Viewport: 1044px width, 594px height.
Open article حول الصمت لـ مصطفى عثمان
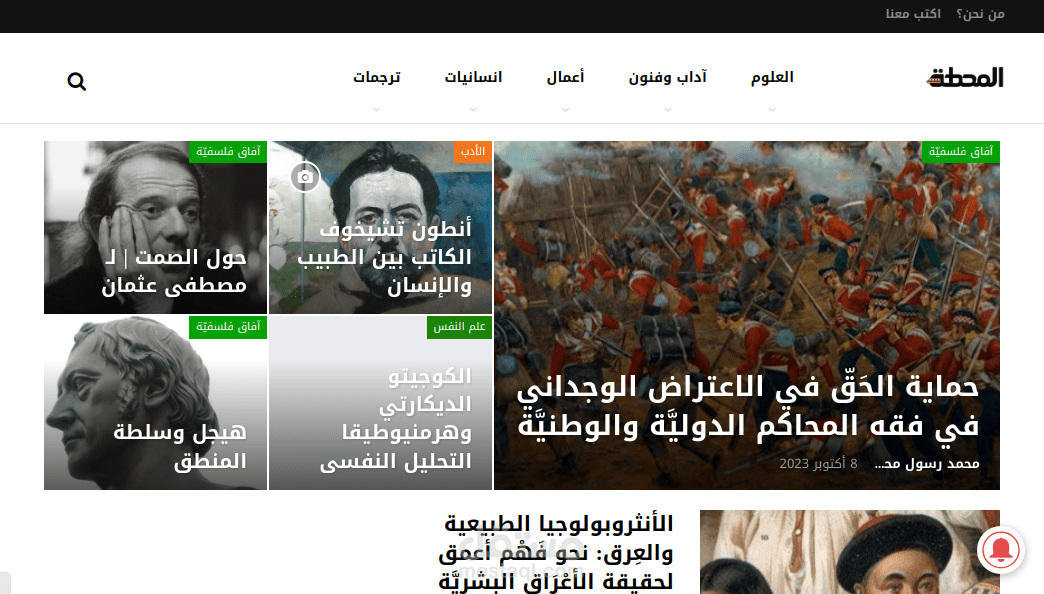pyautogui.click(x=175, y=272)
